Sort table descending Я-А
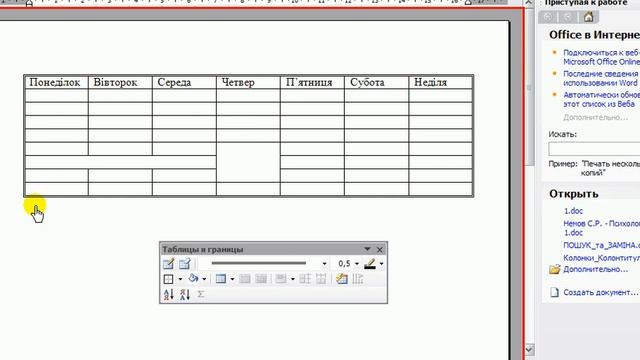The width and height of the screenshot is (640, 360). pyautogui.click(x=185, y=294)
